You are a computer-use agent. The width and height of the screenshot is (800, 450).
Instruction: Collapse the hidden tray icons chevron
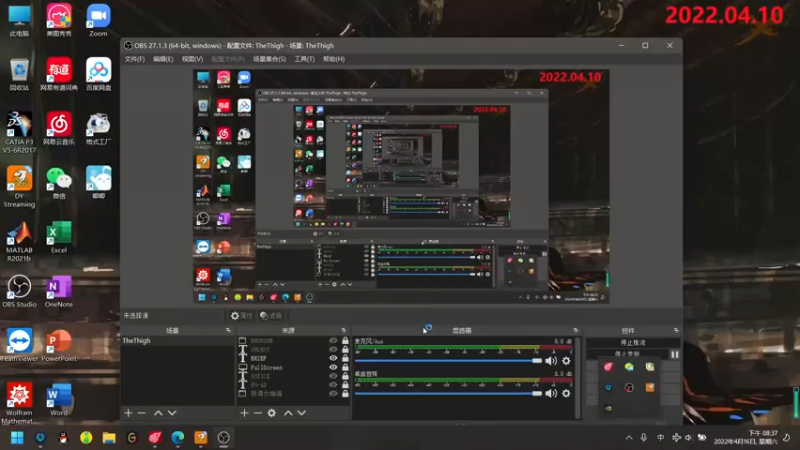629,438
